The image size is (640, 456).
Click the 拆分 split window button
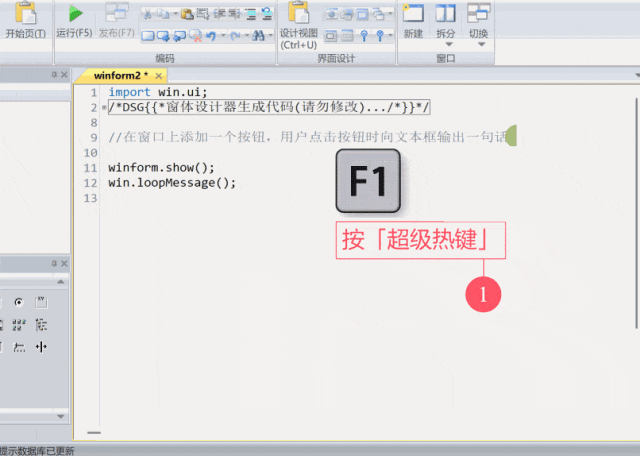[x=445, y=20]
